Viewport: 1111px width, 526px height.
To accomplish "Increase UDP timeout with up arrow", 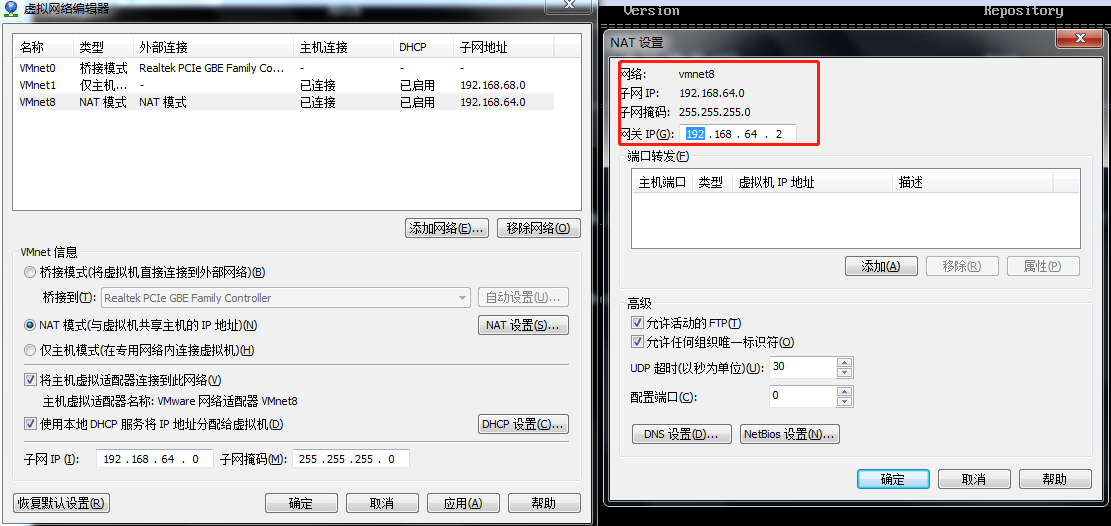I will click(x=844, y=362).
